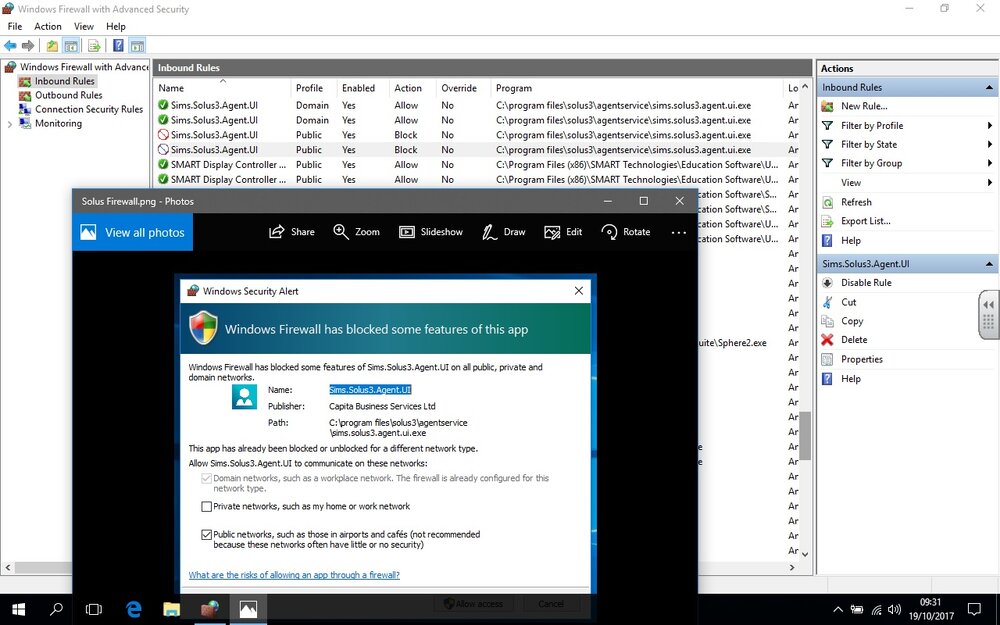Click Draw in the Photos toolbar
This screenshot has width=1000, height=625.
pos(504,232)
